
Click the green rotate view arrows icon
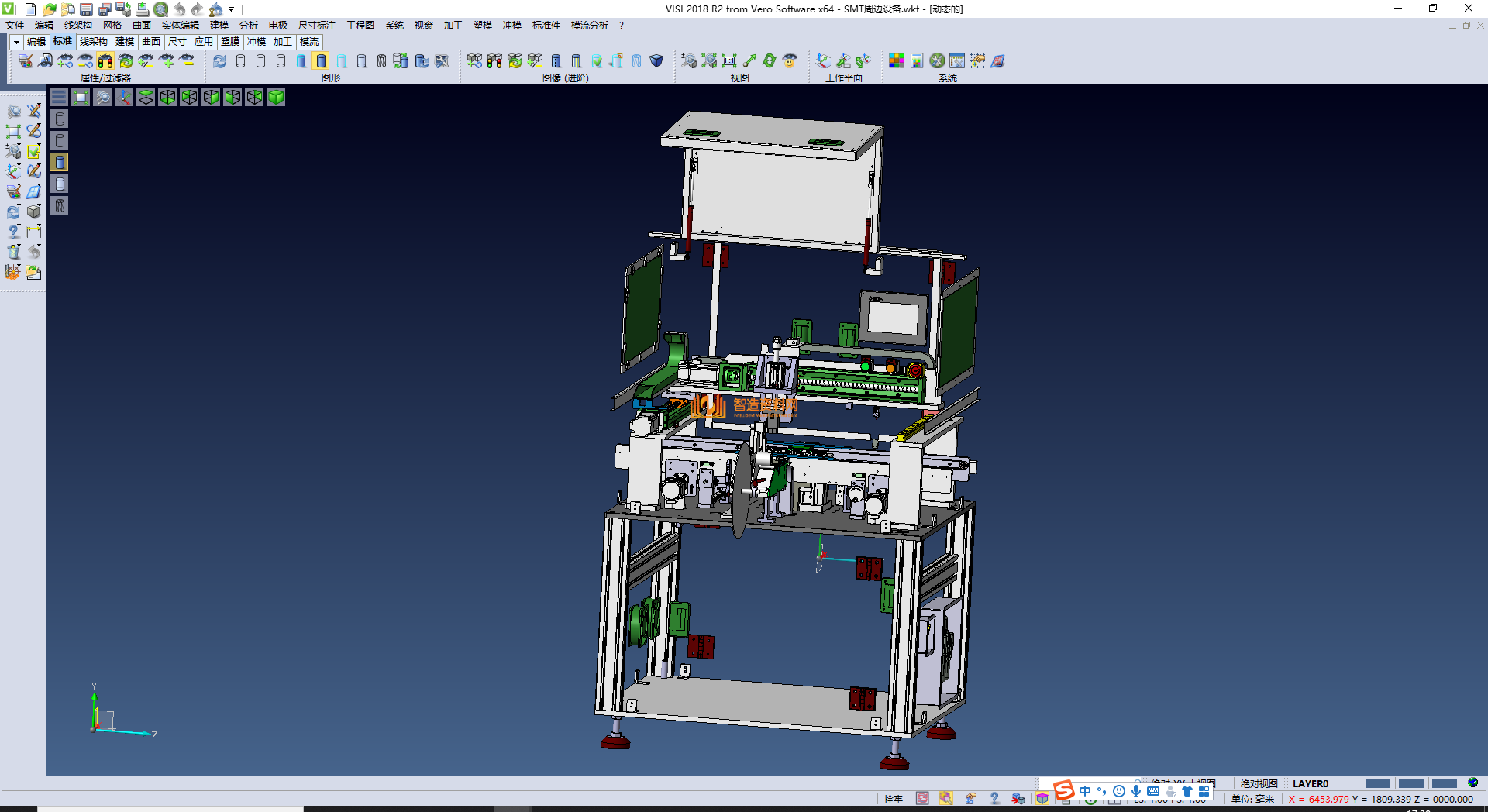(770, 60)
